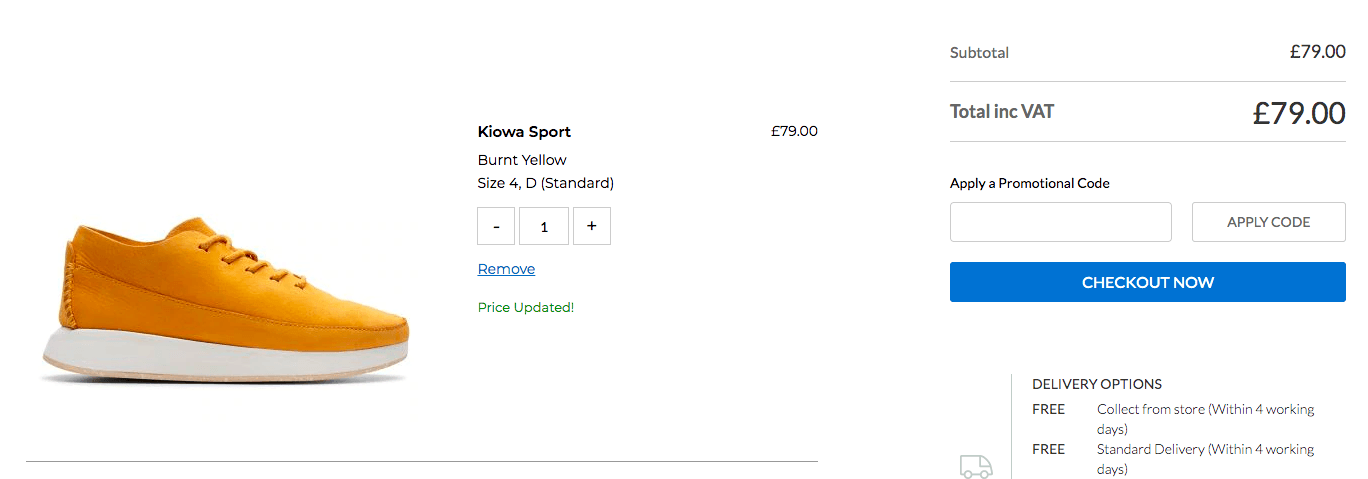Click the delivery truck icon
The height and width of the screenshot is (479, 1368).
(976, 465)
